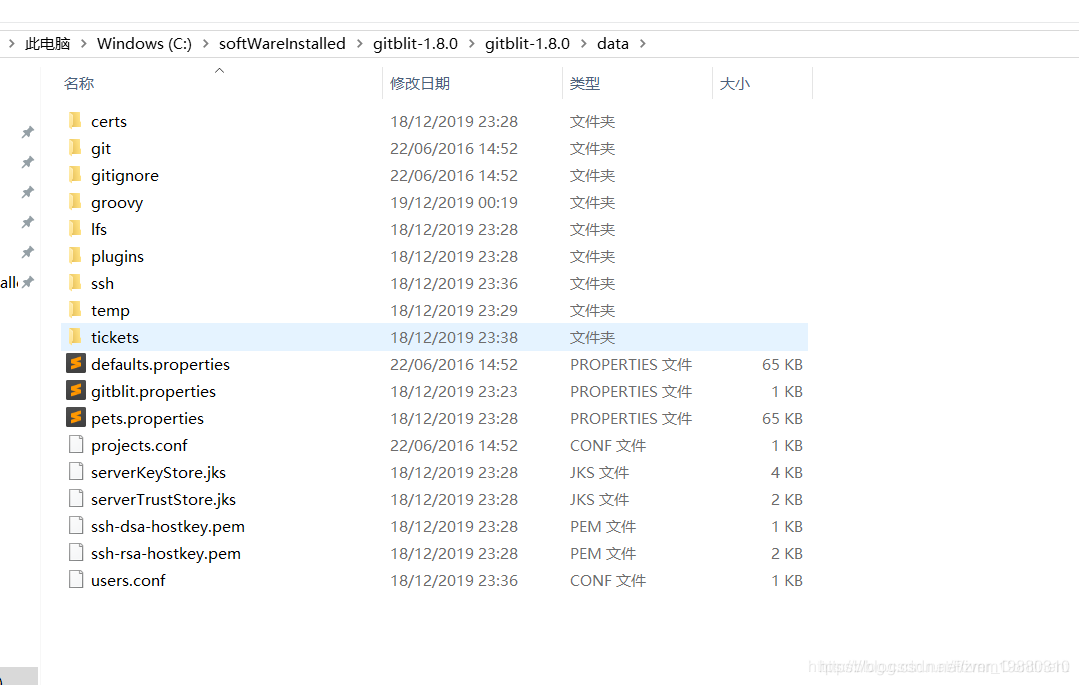Click the file icon of users.conf
1079x685 pixels.
76,580
